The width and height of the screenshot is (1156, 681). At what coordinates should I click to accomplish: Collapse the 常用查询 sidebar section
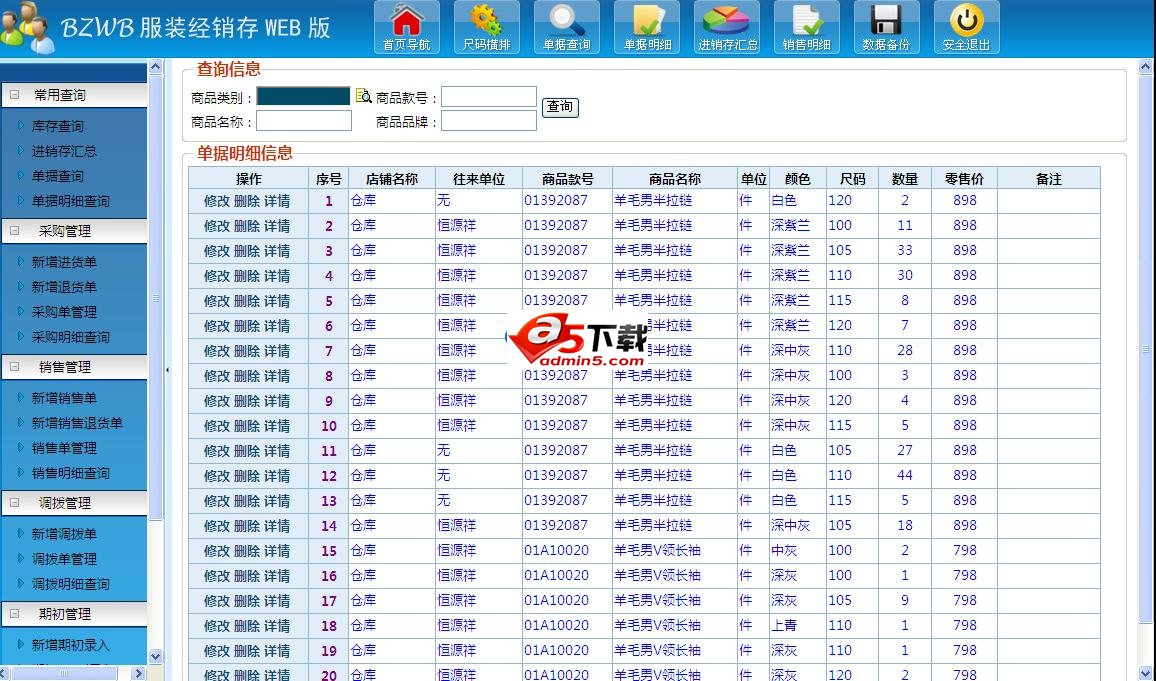point(15,95)
